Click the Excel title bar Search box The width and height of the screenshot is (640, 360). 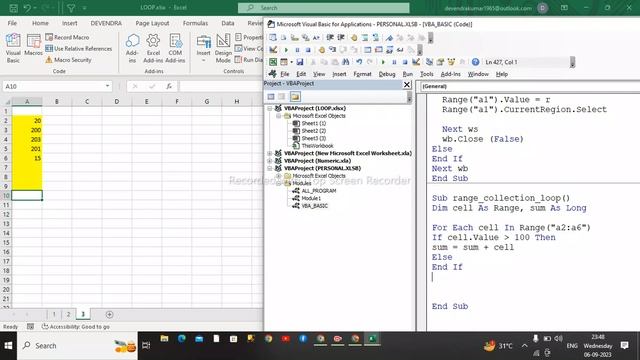pos(324,8)
